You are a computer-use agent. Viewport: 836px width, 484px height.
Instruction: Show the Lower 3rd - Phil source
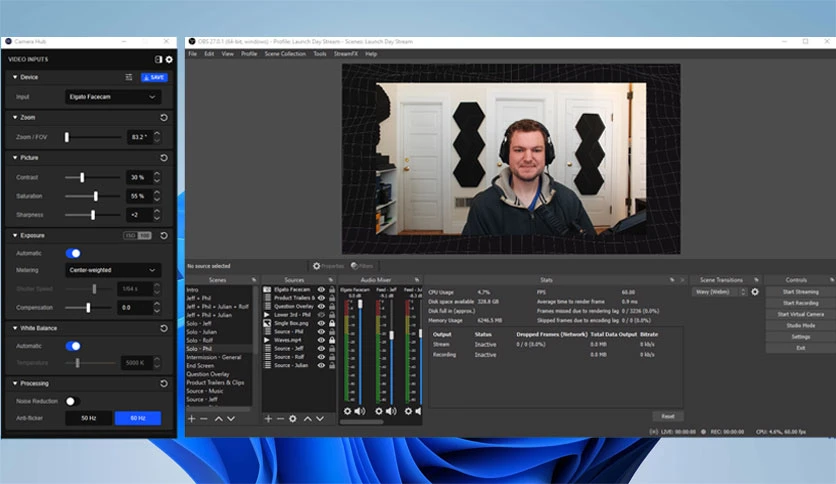321,314
